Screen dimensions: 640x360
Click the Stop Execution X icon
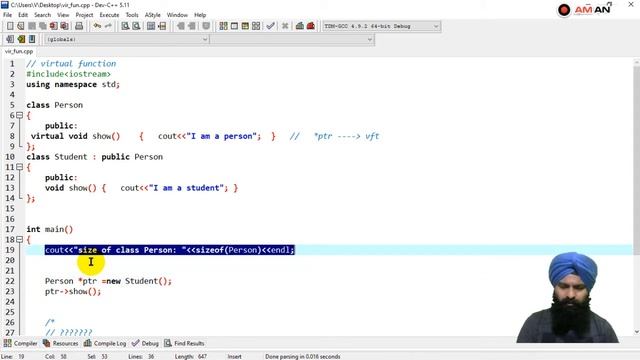pyautogui.click(x=285, y=26)
